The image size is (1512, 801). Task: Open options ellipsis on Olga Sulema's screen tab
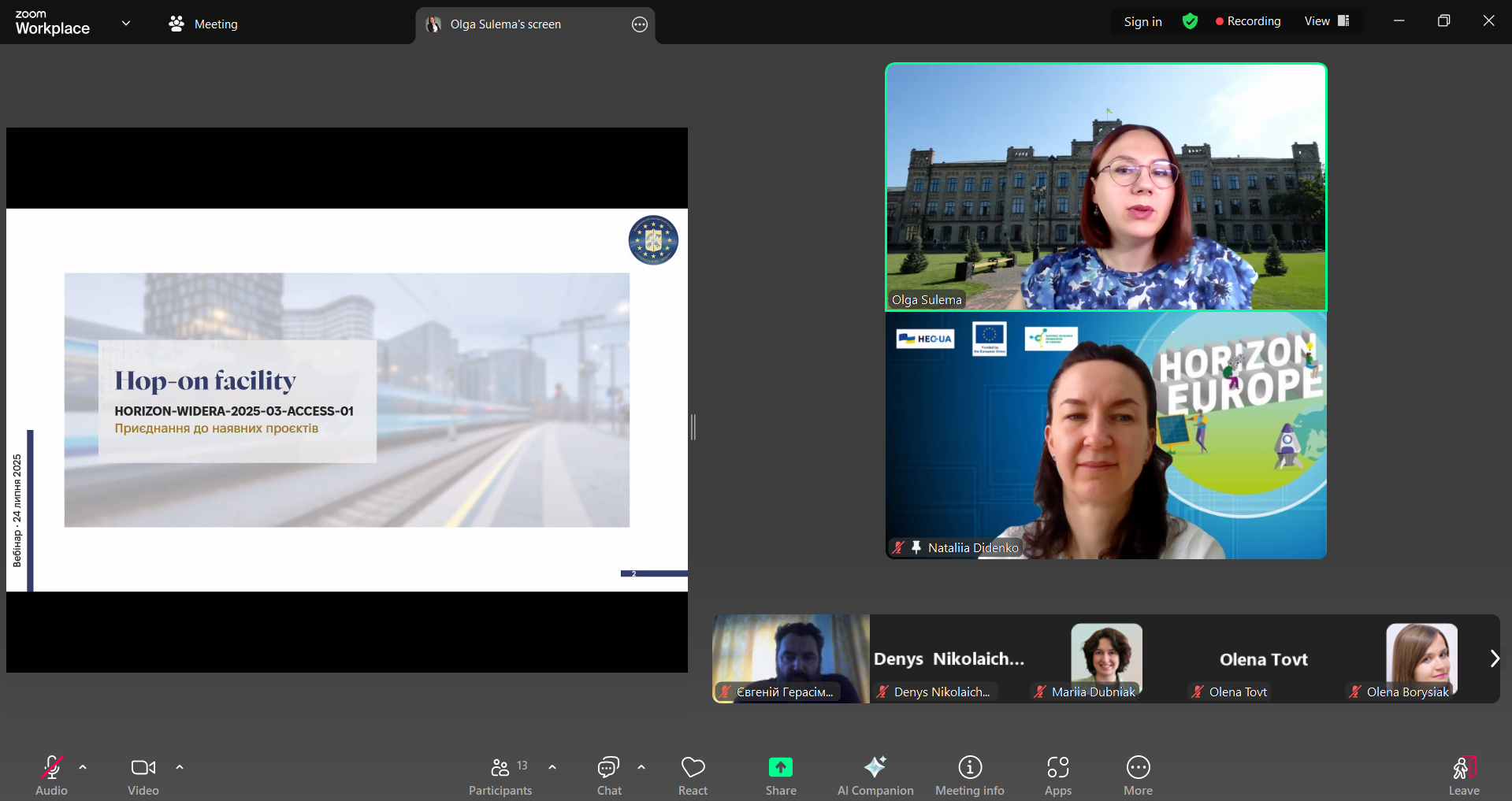[640, 24]
